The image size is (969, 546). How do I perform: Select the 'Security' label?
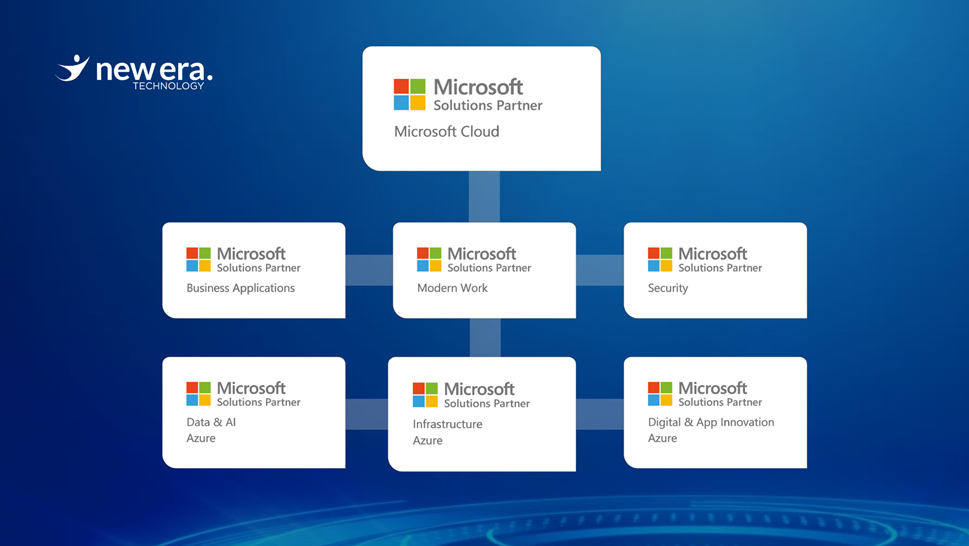(668, 288)
